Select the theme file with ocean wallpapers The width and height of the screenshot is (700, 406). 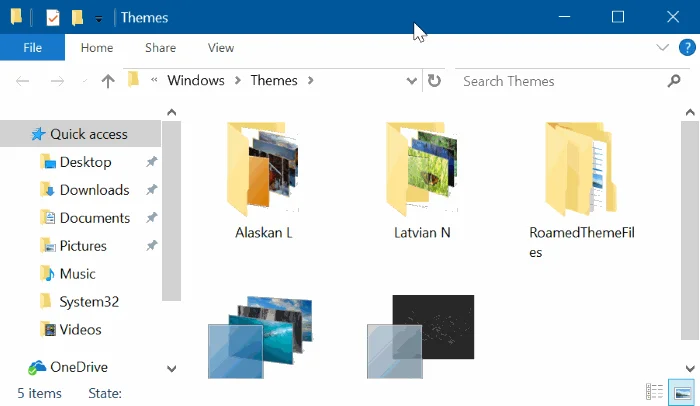click(x=260, y=337)
